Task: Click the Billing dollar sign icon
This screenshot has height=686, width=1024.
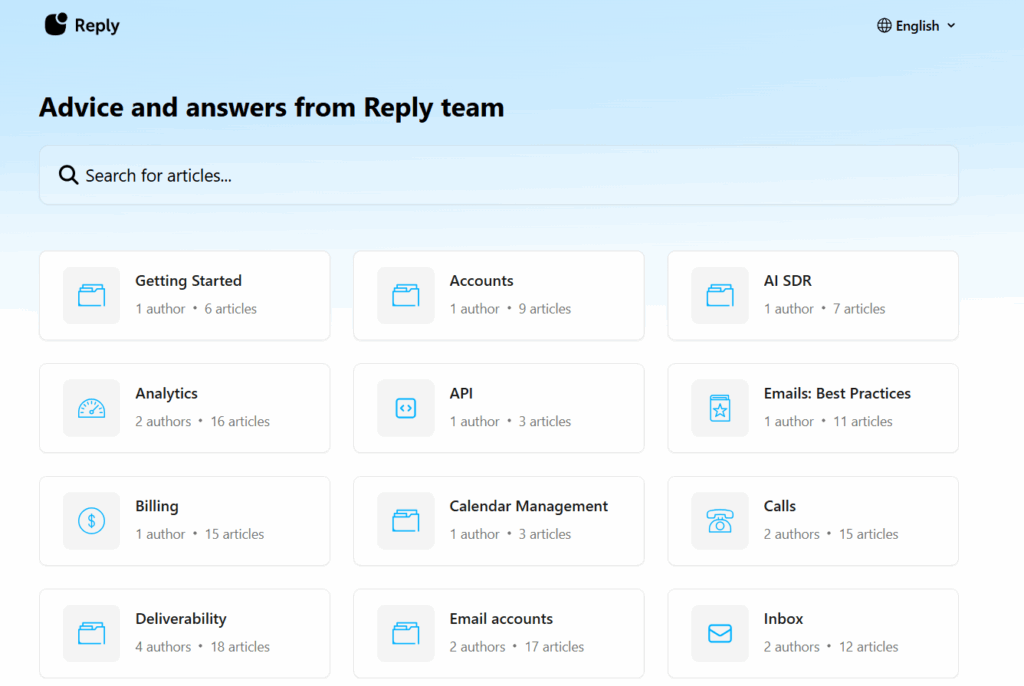Action: 91,521
